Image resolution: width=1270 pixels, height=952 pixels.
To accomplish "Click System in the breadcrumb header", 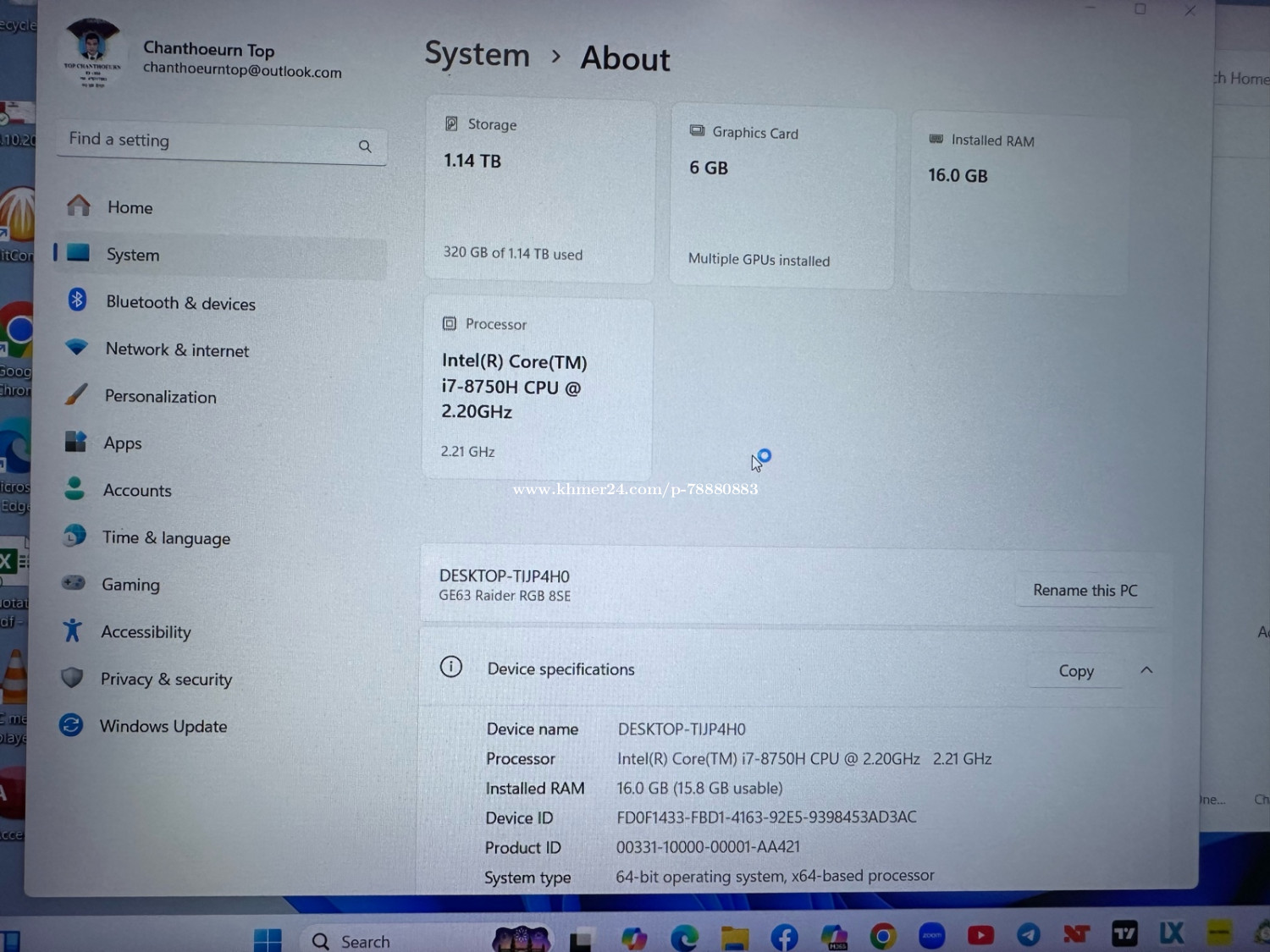I will pyautogui.click(x=477, y=55).
